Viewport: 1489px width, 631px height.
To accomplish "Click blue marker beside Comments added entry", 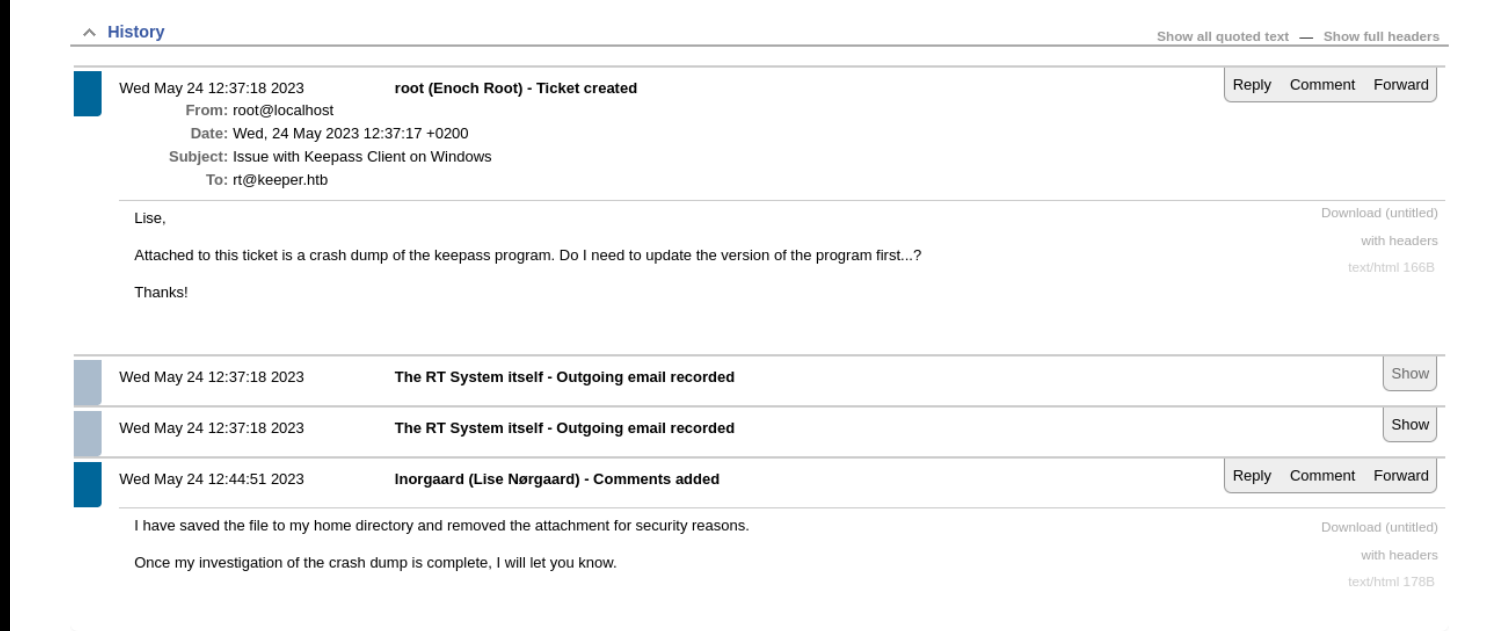I will pos(88,484).
